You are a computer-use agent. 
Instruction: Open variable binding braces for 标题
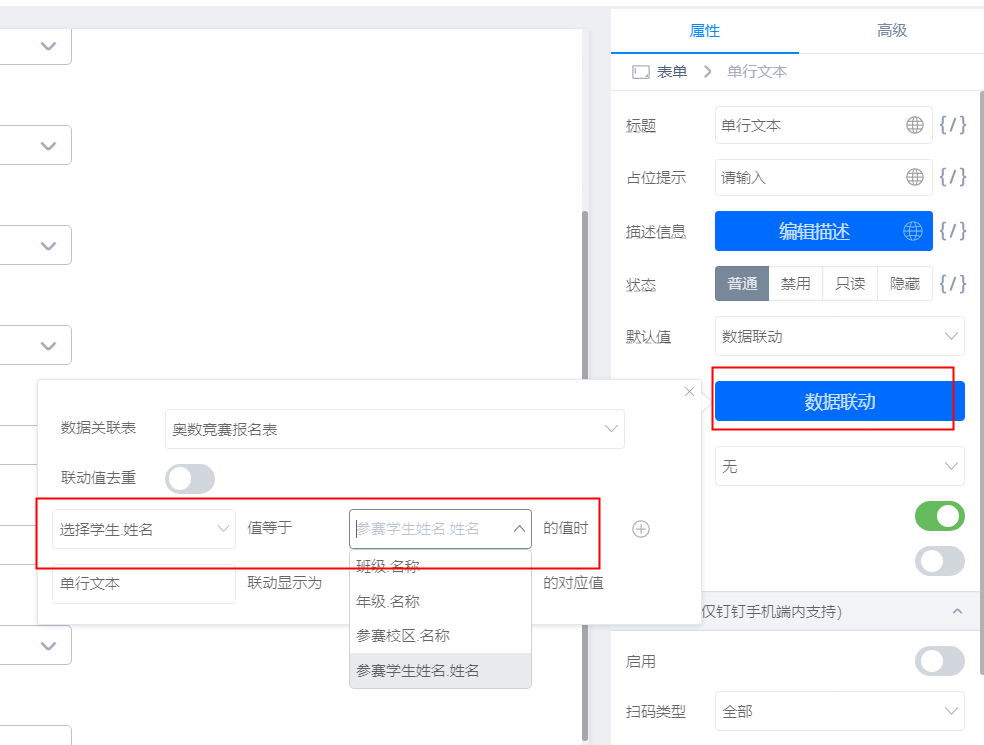[952, 125]
